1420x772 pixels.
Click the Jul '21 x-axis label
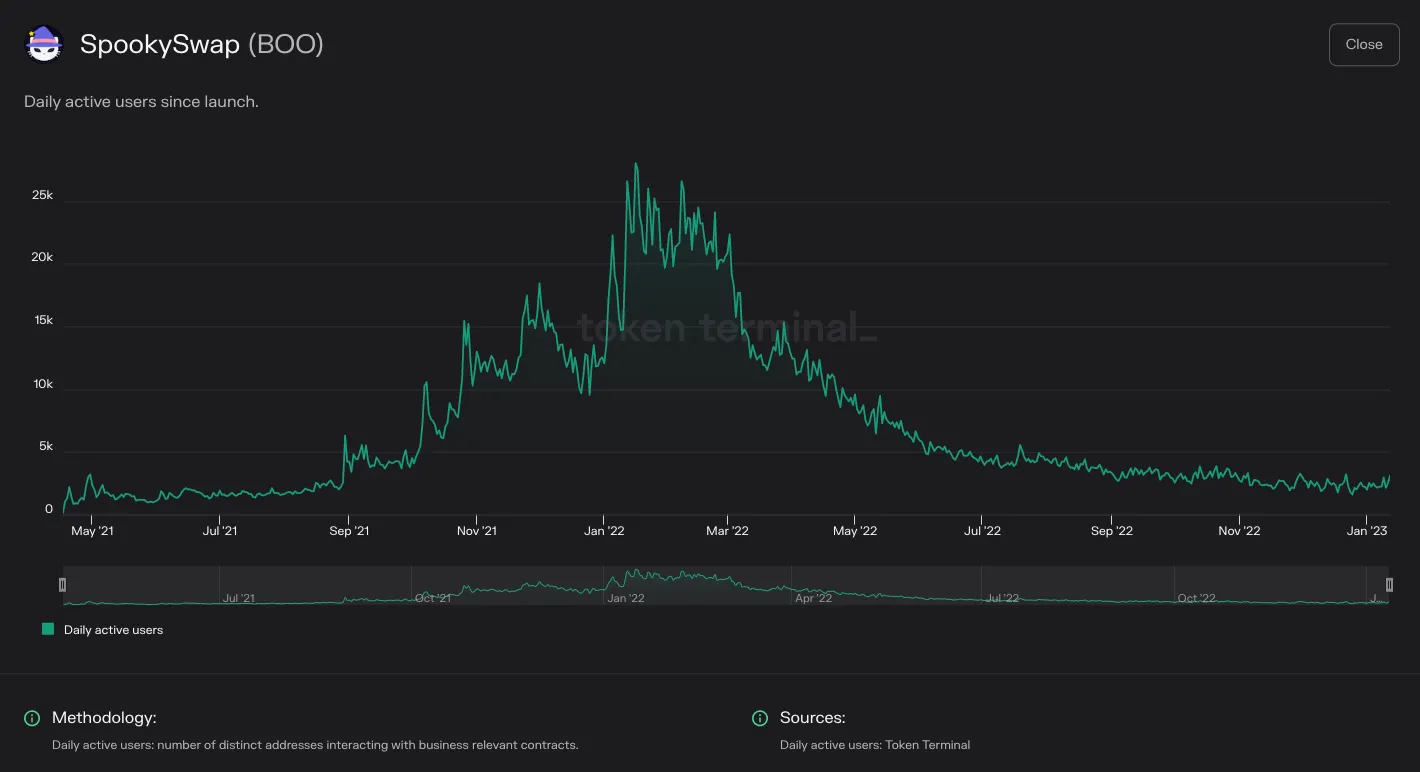220,531
